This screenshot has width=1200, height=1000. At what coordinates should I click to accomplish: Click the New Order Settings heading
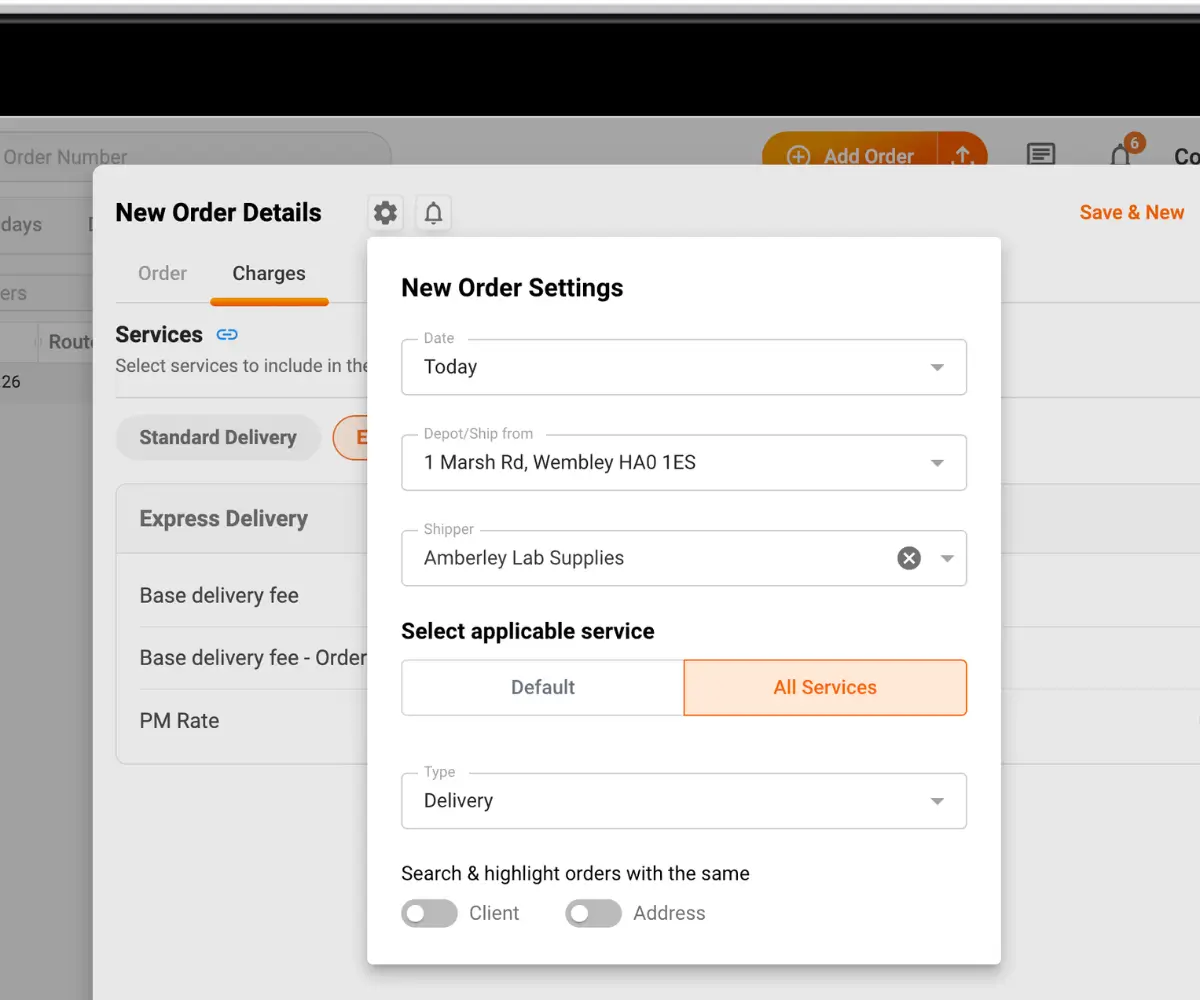pyautogui.click(x=512, y=288)
